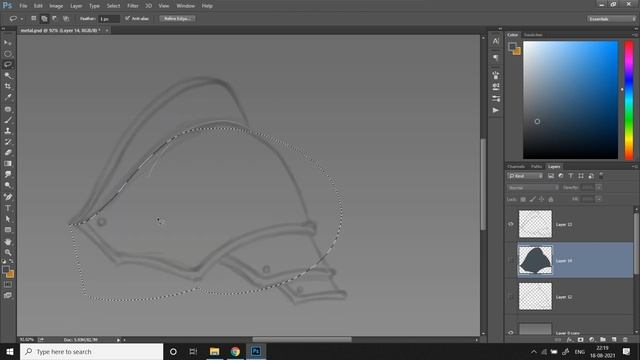Open the File menu

[x=23, y=6]
